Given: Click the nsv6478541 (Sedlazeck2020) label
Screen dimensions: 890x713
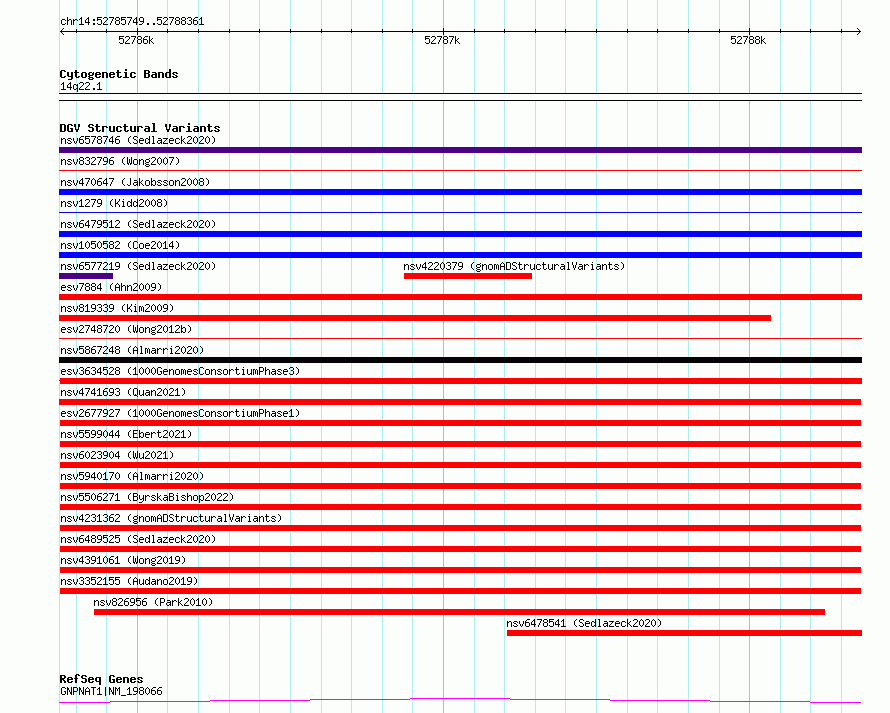Looking at the screenshot, I should point(584,623).
